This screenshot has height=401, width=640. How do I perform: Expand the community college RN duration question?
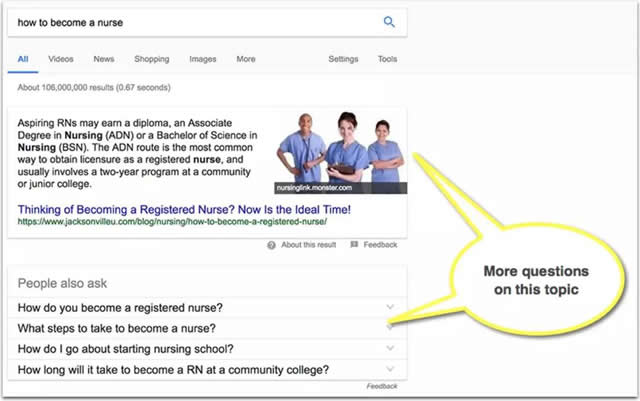[x=390, y=369]
